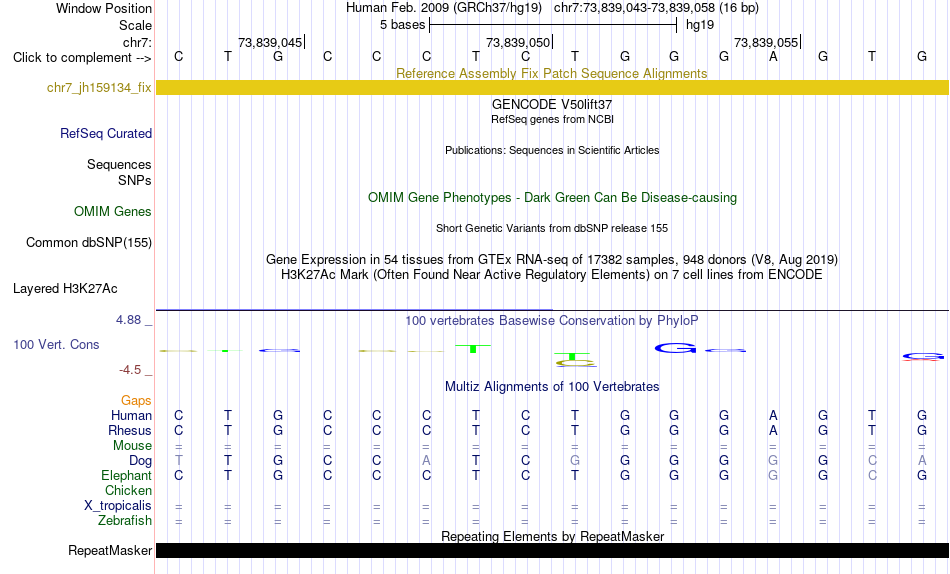Click the OMIM Gene Phenotypes title text

click(552, 198)
